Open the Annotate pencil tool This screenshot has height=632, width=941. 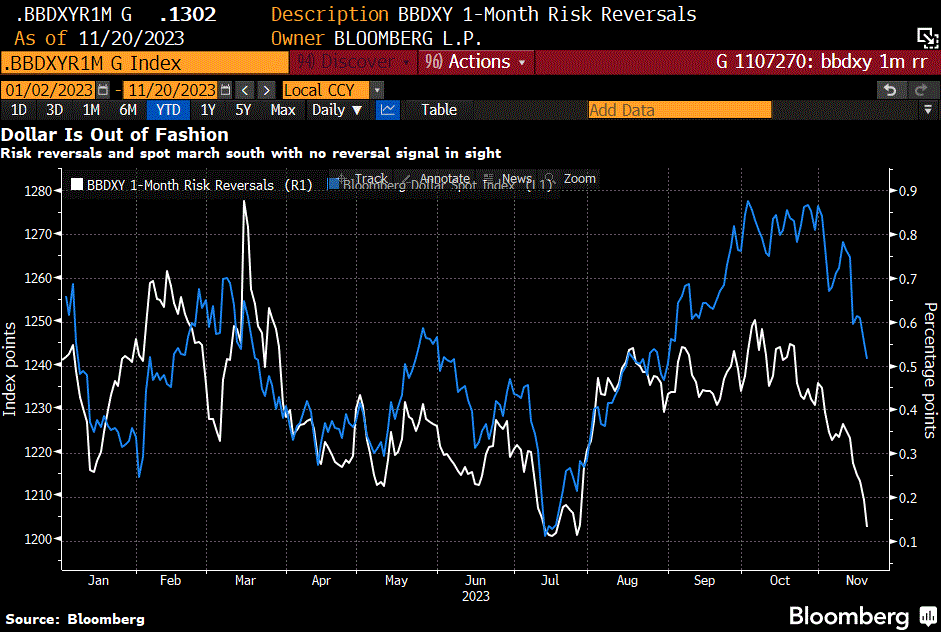[x=436, y=178]
